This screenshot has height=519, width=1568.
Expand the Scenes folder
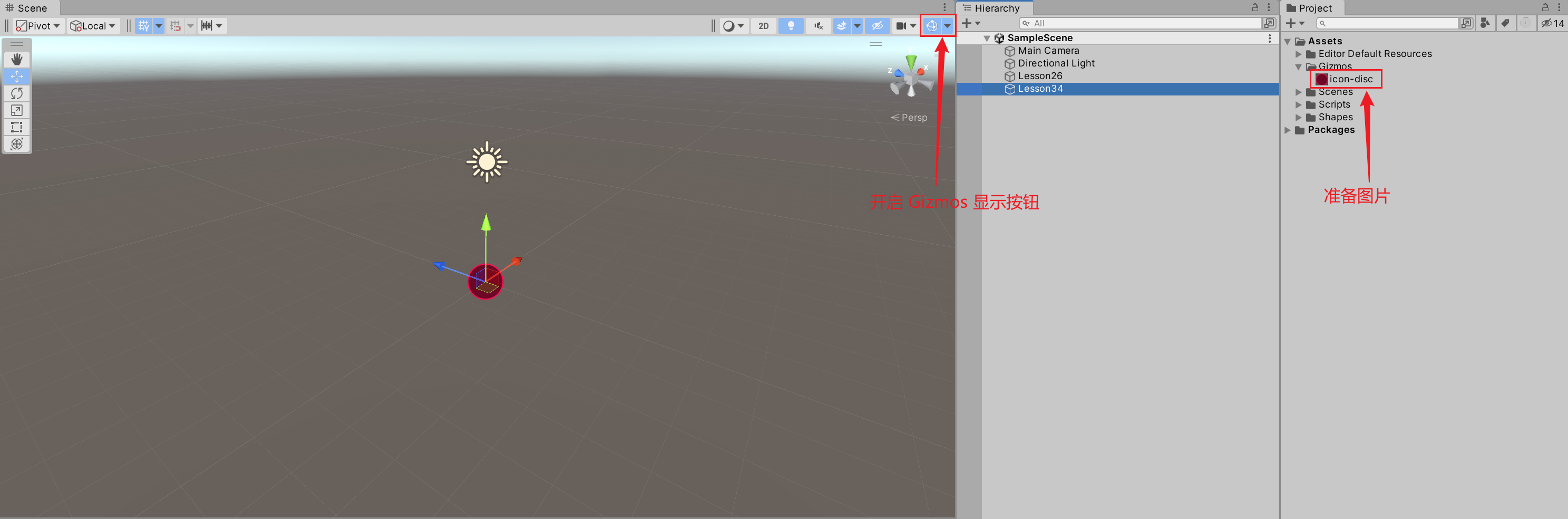pos(1298,92)
